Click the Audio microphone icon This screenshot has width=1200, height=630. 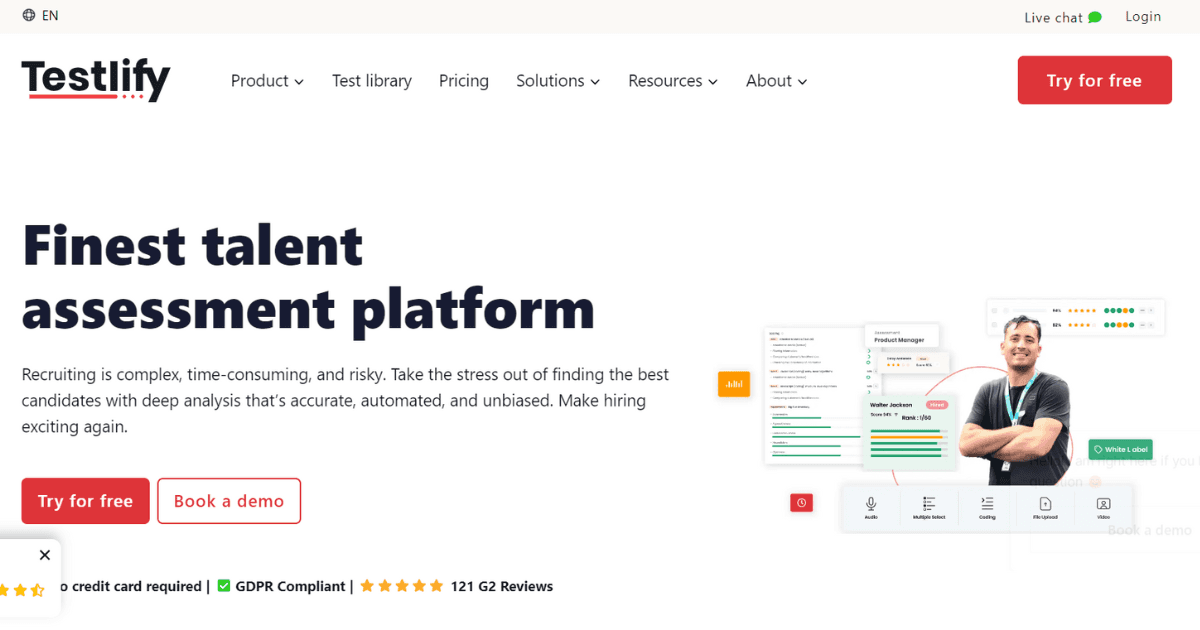871,504
